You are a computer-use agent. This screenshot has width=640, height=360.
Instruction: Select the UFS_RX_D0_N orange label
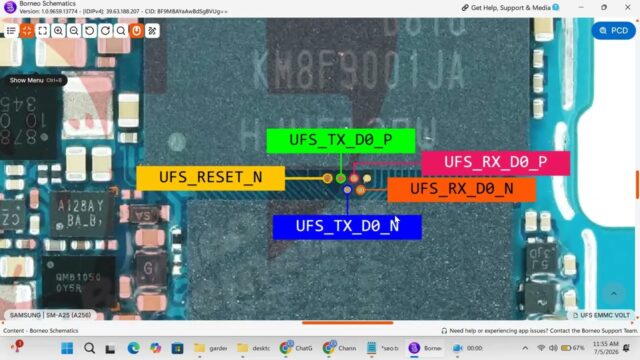click(x=462, y=189)
